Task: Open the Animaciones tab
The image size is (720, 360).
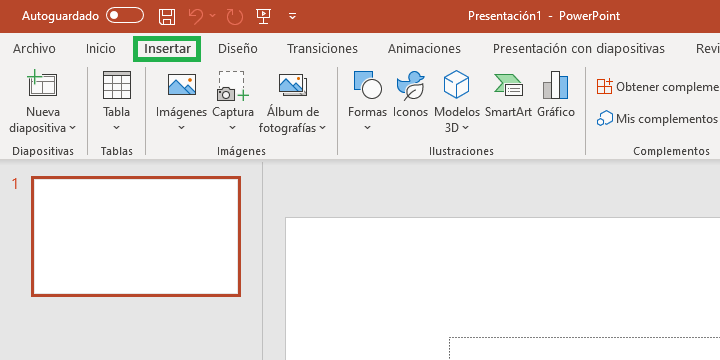Action: click(424, 49)
